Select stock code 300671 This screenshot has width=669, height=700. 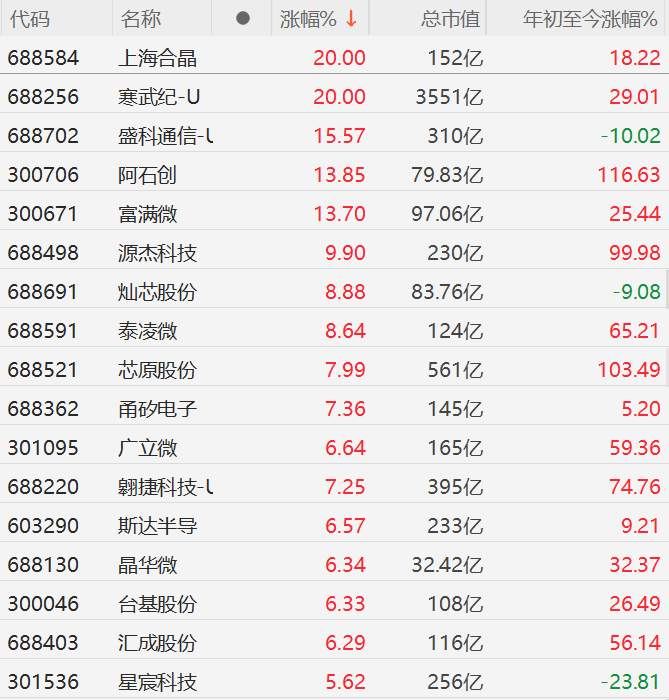pyautogui.click(x=43, y=214)
